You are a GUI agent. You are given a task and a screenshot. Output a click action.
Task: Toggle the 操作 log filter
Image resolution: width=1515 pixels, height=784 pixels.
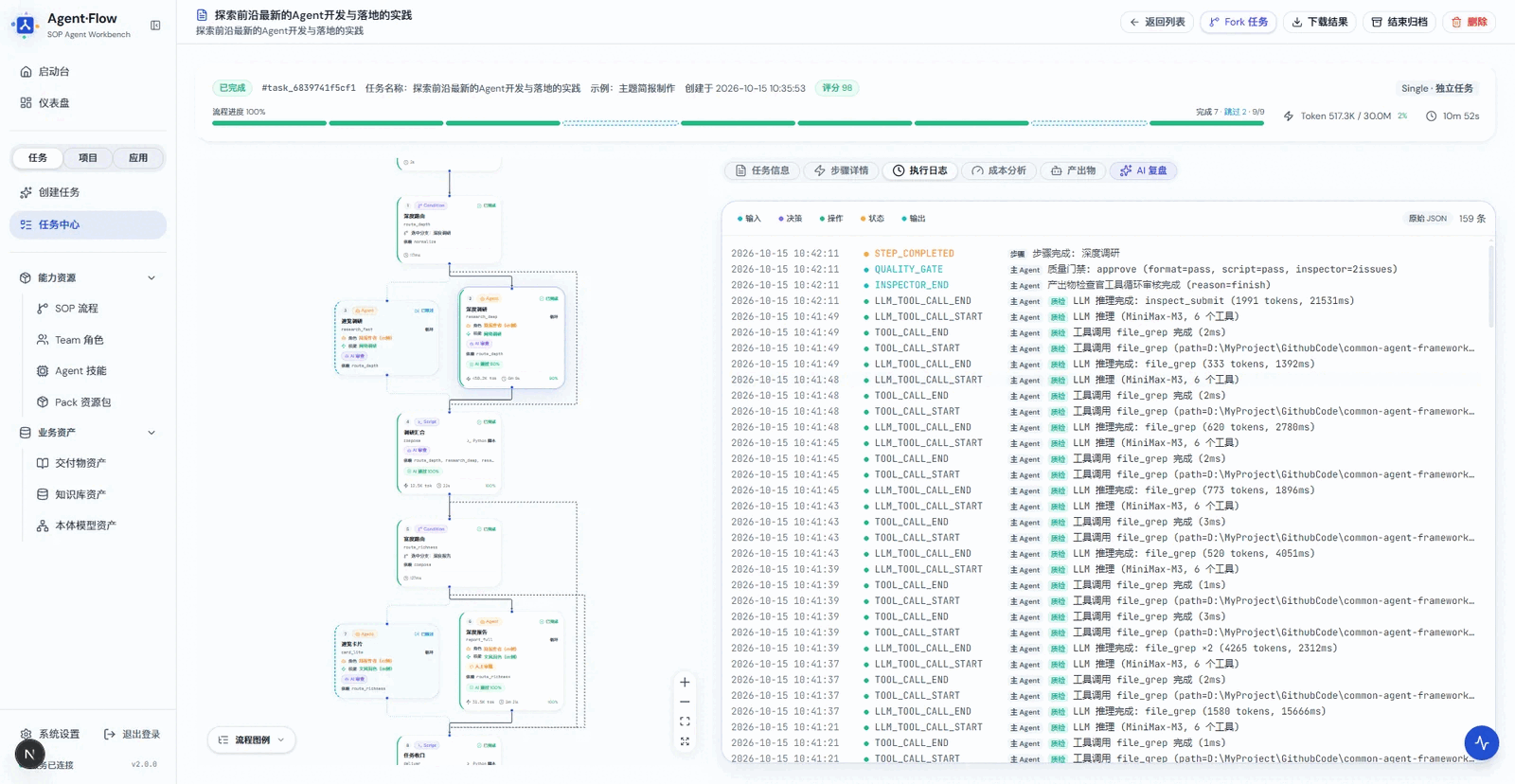[x=830, y=219]
